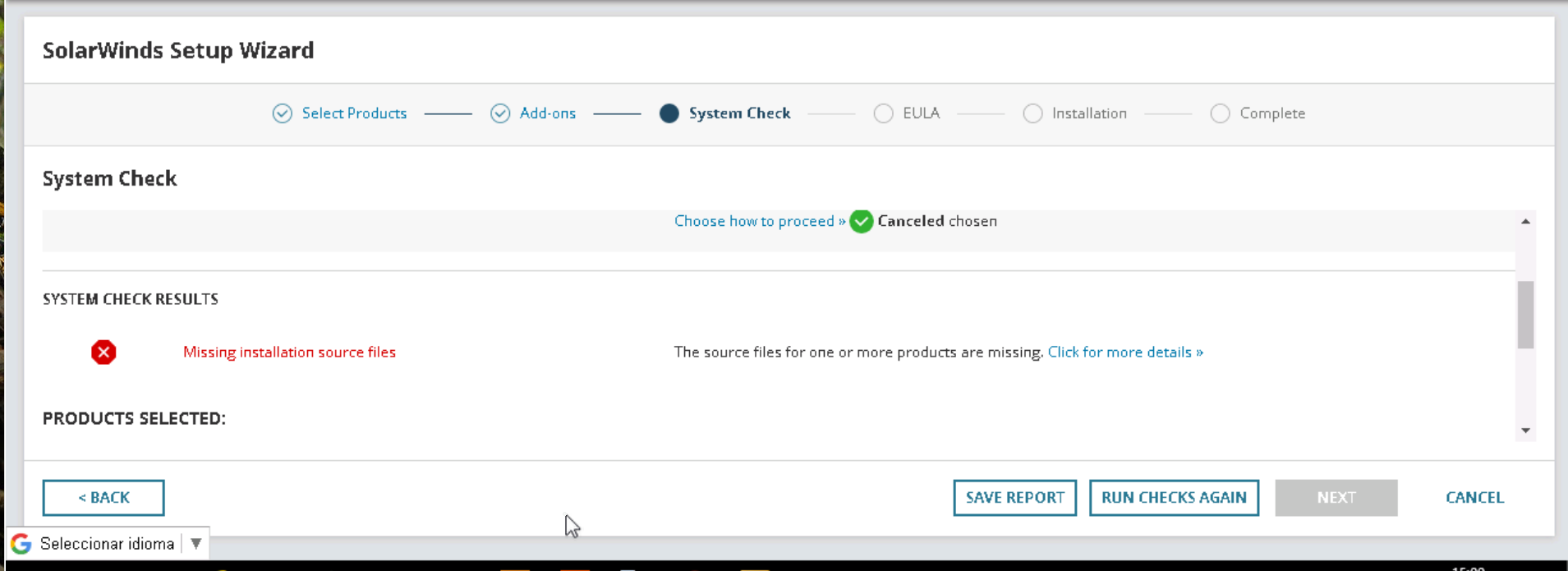
Task: Click the Google logo in the language widget
Action: [x=21, y=544]
